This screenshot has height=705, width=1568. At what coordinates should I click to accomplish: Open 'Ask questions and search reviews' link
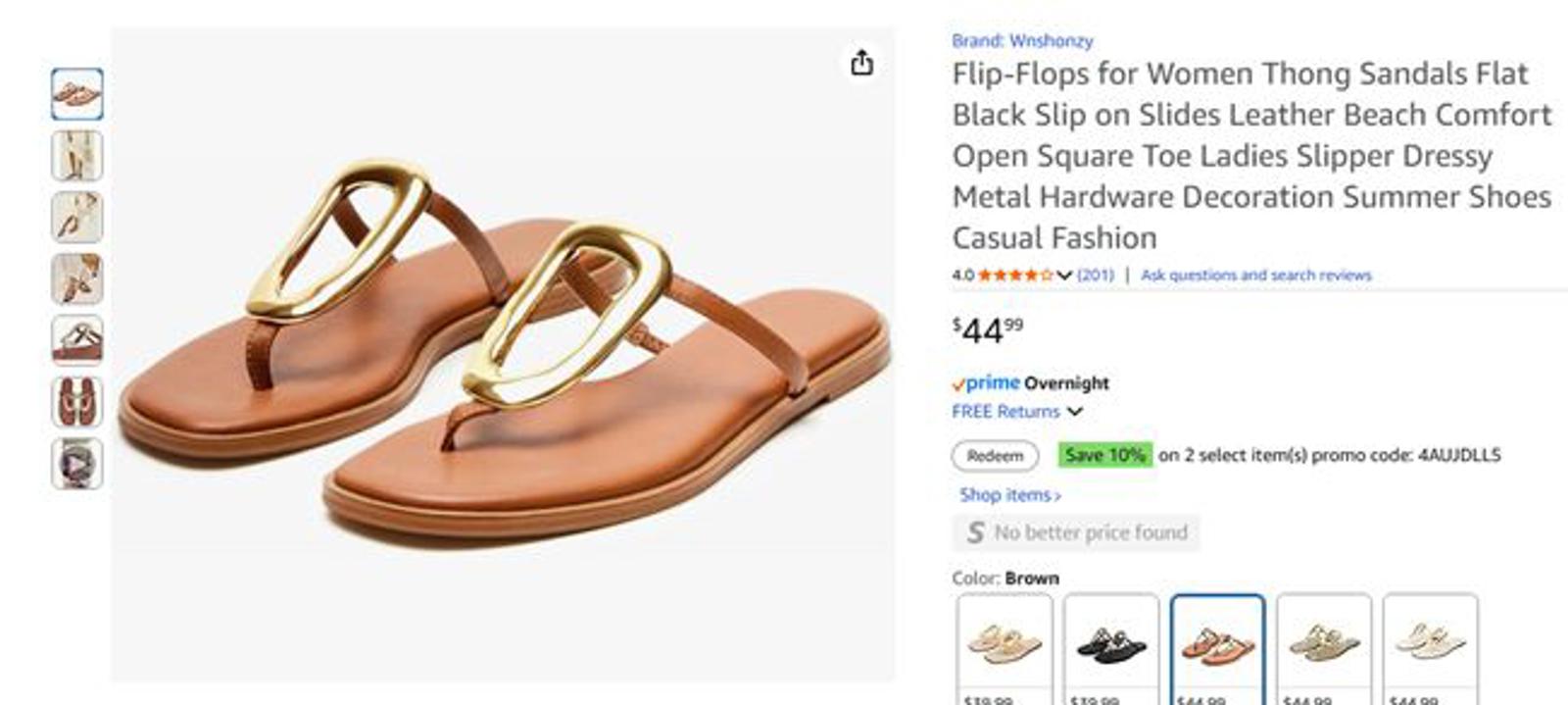pos(1254,276)
